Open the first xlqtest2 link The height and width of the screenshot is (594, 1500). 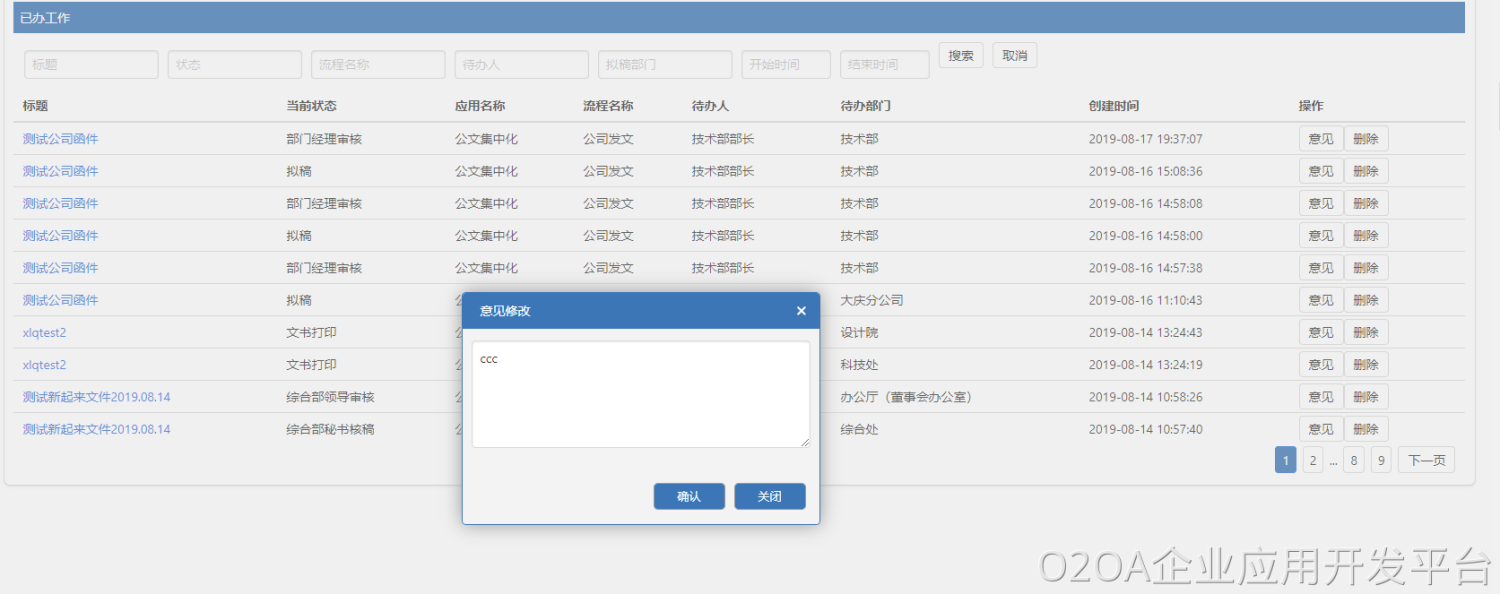click(x=45, y=333)
